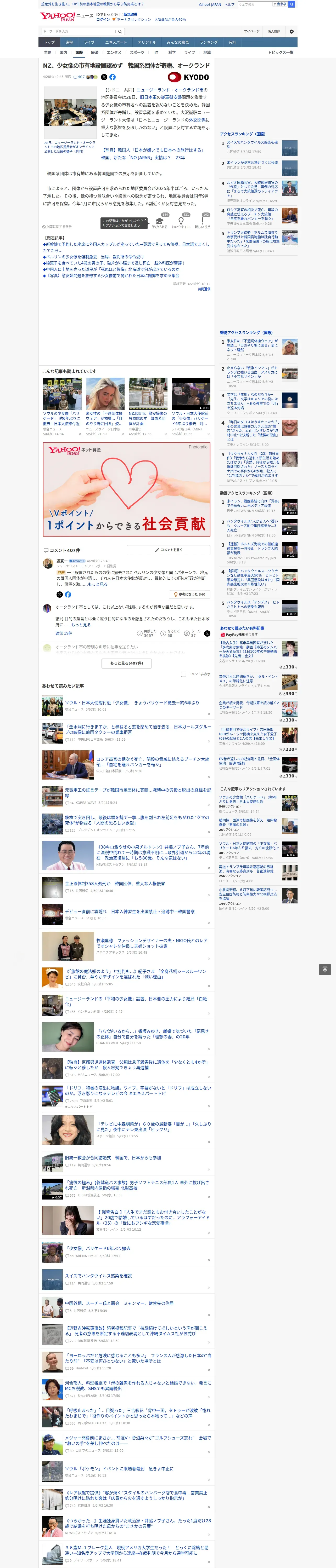Open the マイページ link
The width and height of the screenshot is (336, 1568).
click(x=252, y=31)
